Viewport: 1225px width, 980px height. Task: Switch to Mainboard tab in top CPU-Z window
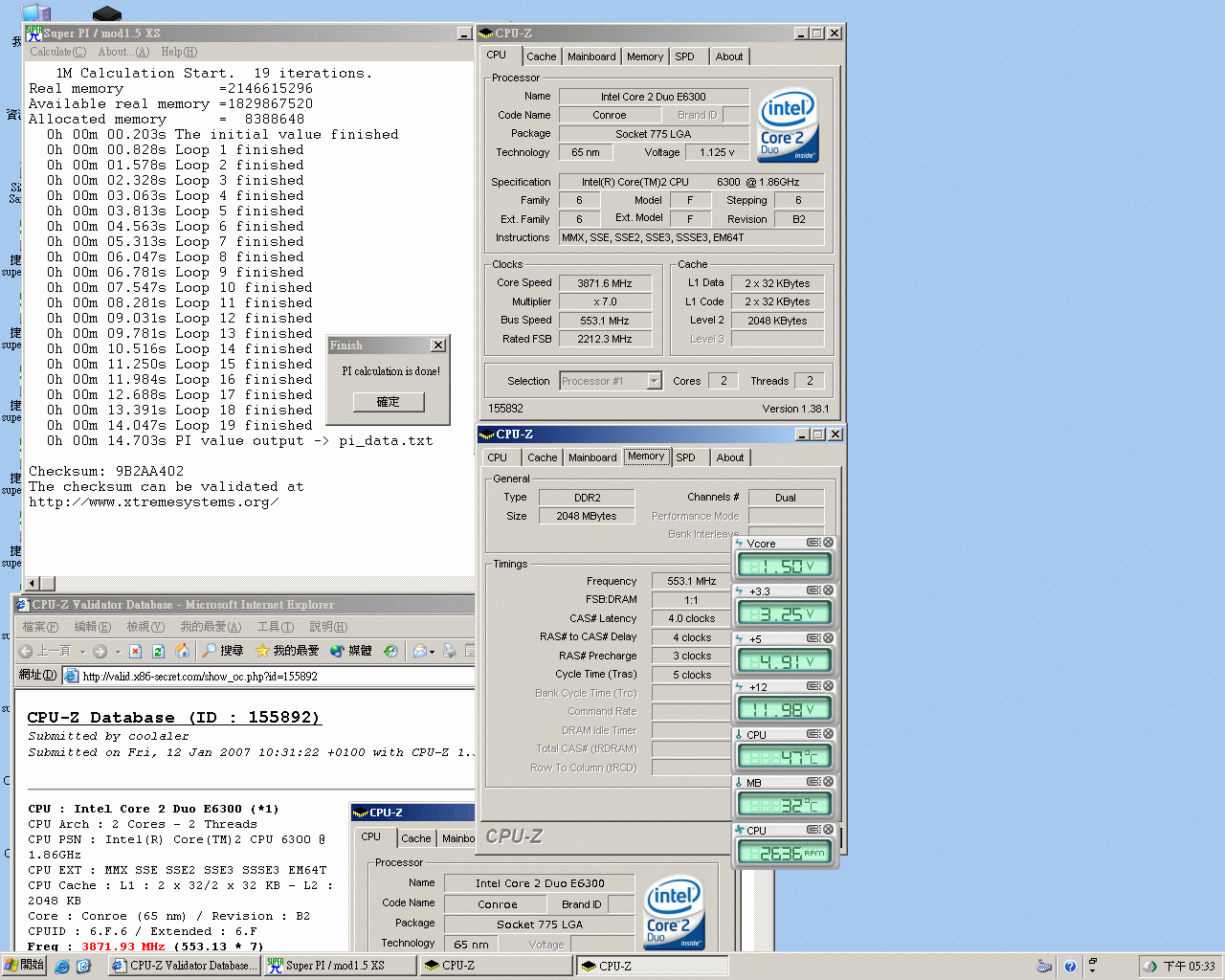point(591,56)
